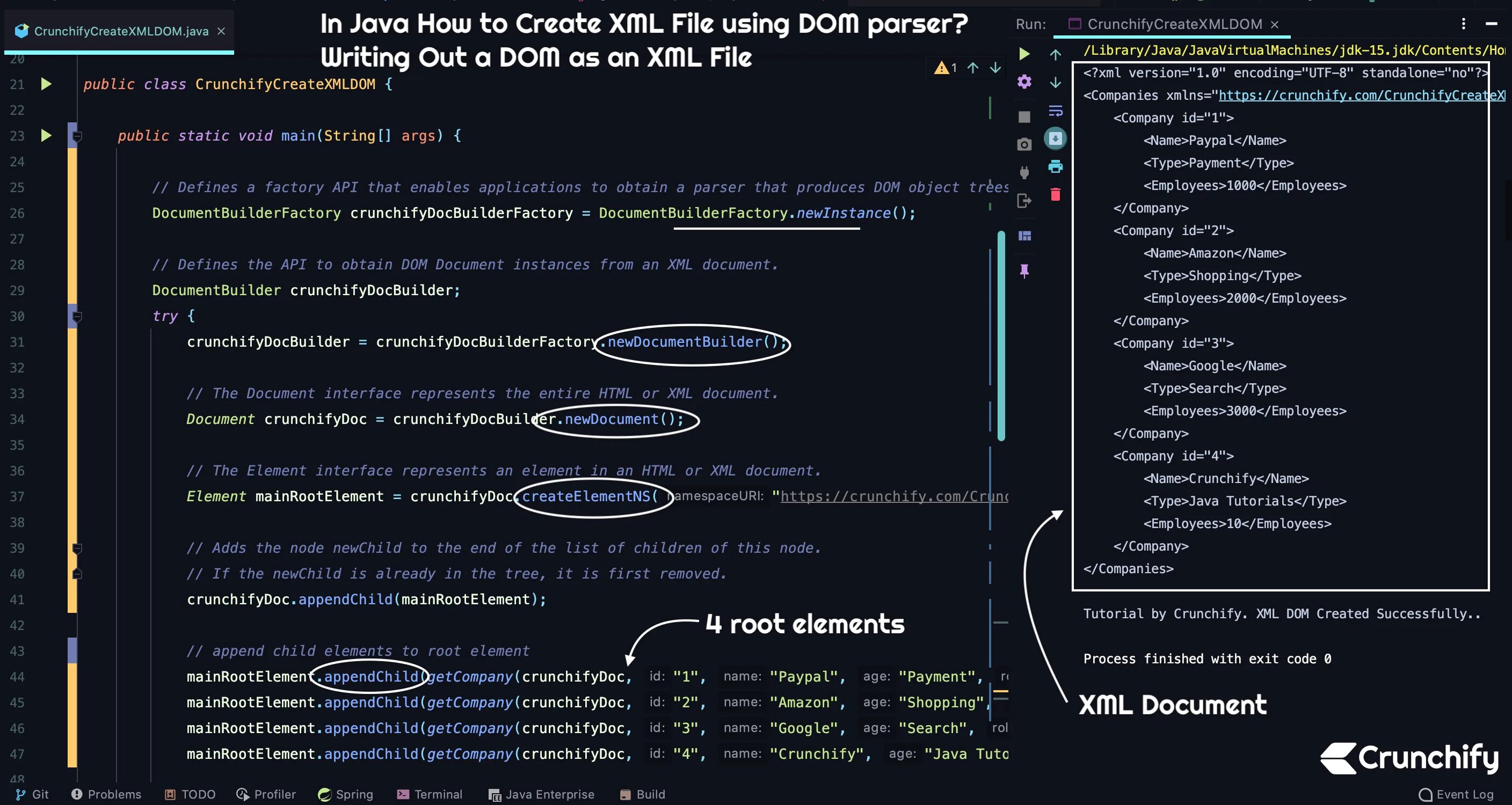The height and width of the screenshot is (805, 1512).
Task: Click the red Clear All trash icon
Action: [x=1056, y=194]
